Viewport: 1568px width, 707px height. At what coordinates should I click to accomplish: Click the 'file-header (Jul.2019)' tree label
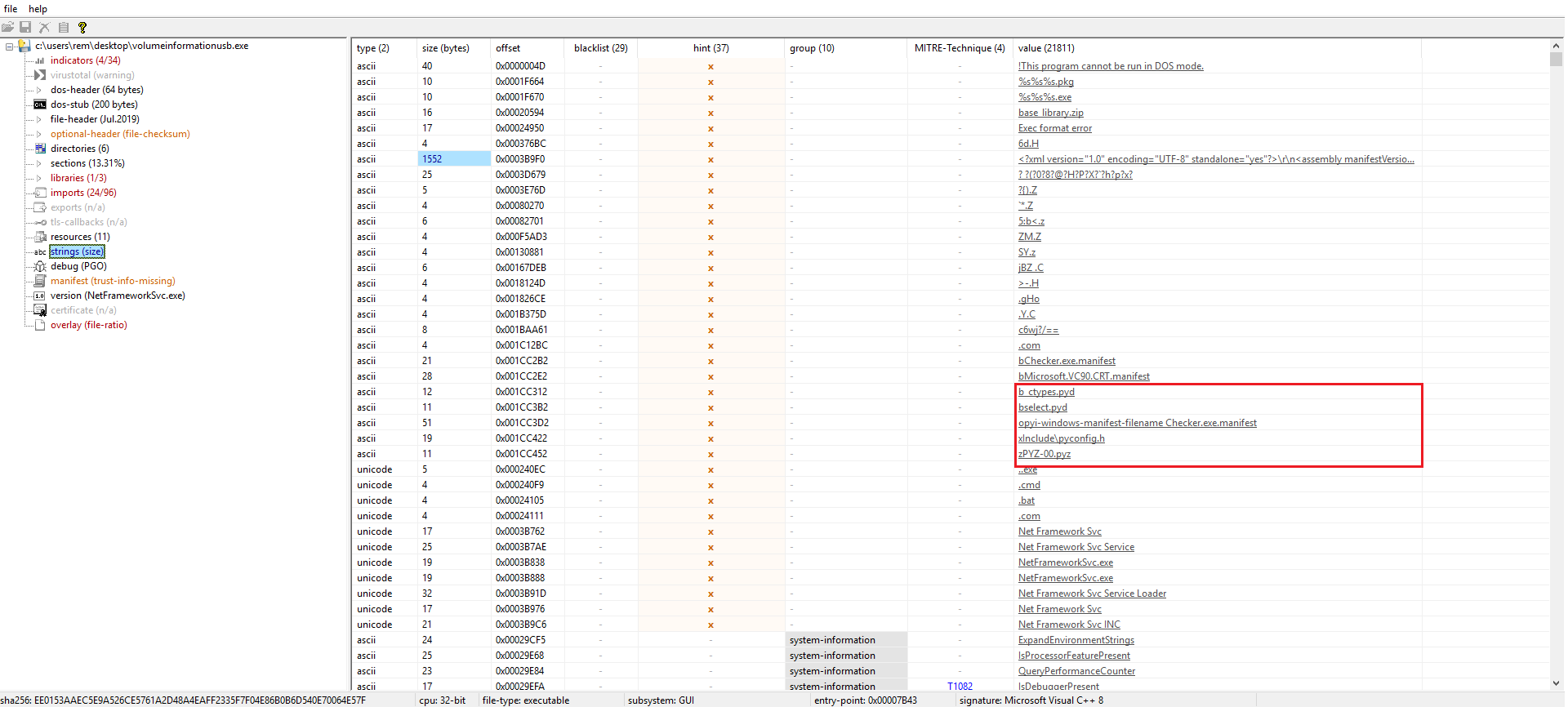[x=95, y=119]
